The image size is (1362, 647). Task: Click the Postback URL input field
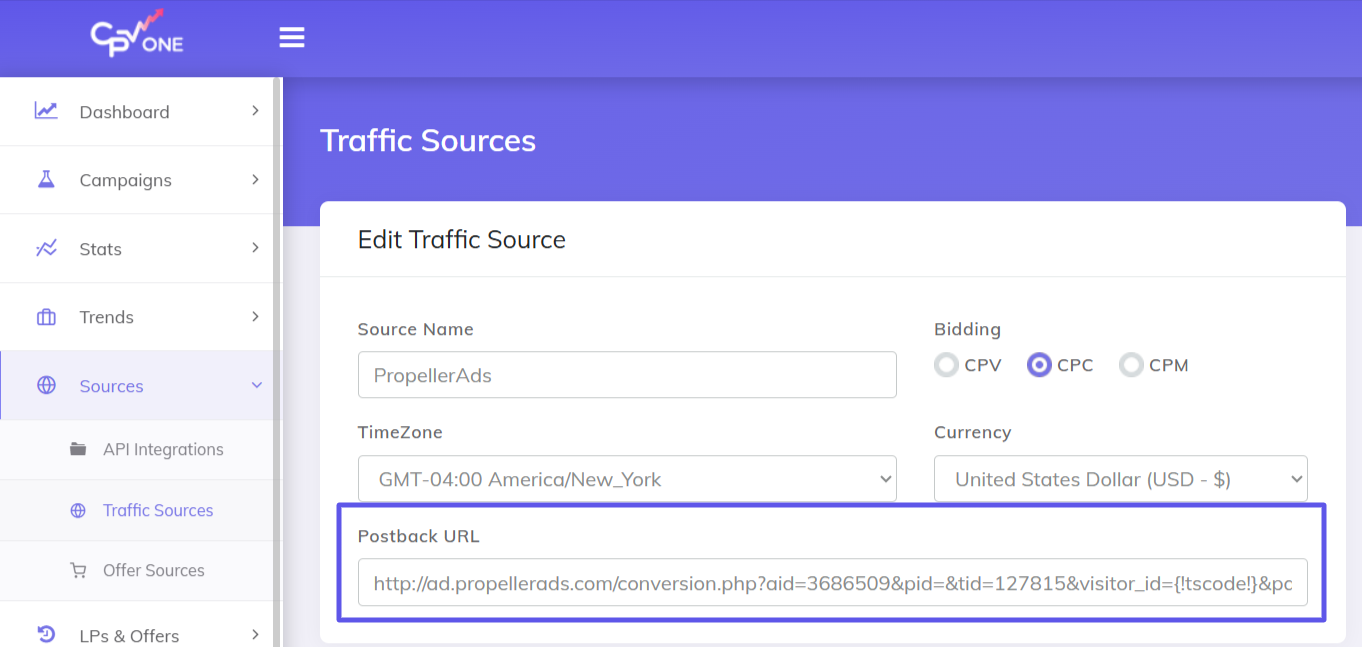(832, 583)
